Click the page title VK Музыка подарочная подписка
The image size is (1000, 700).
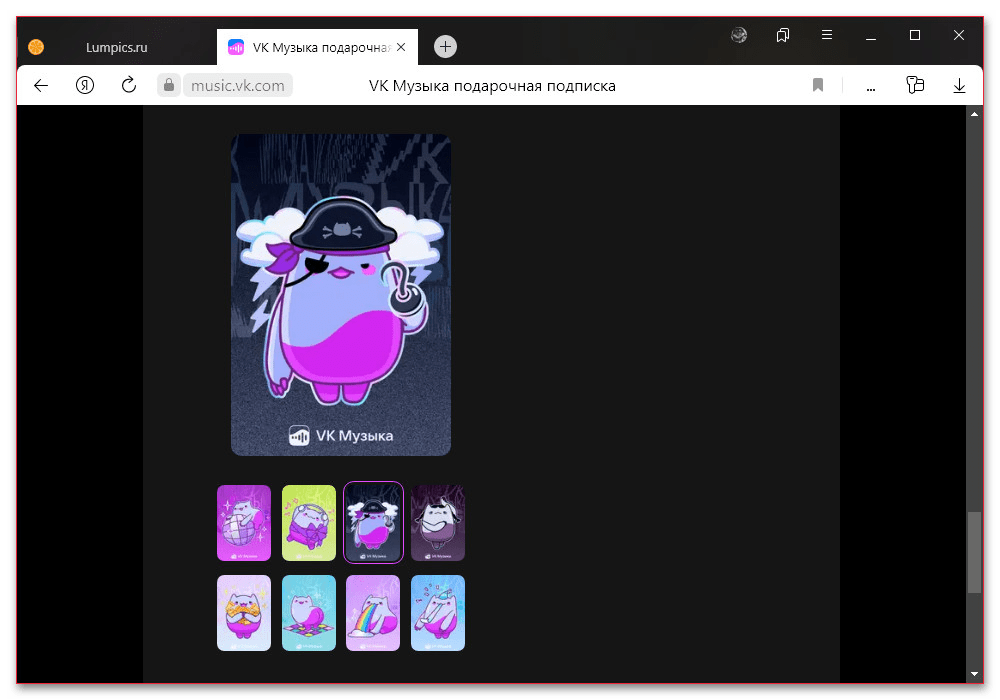tap(492, 85)
